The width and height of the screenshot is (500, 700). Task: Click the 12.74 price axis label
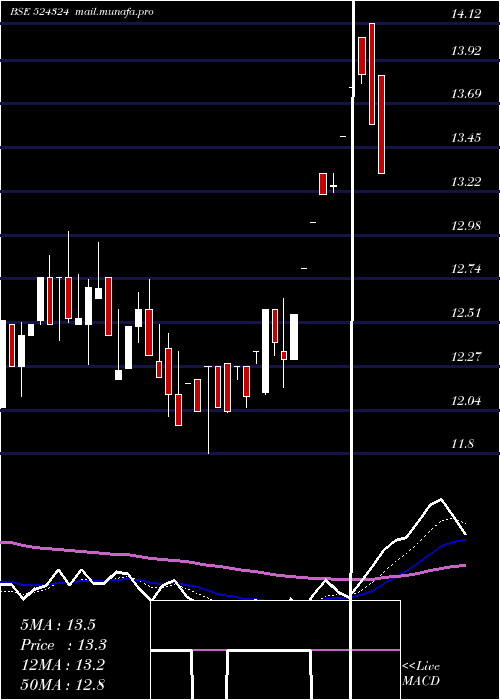coord(466,269)
